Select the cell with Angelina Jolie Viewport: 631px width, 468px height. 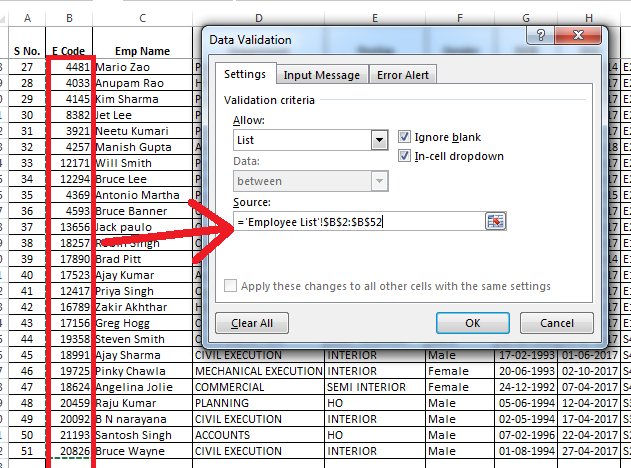(x=142, y=387)
